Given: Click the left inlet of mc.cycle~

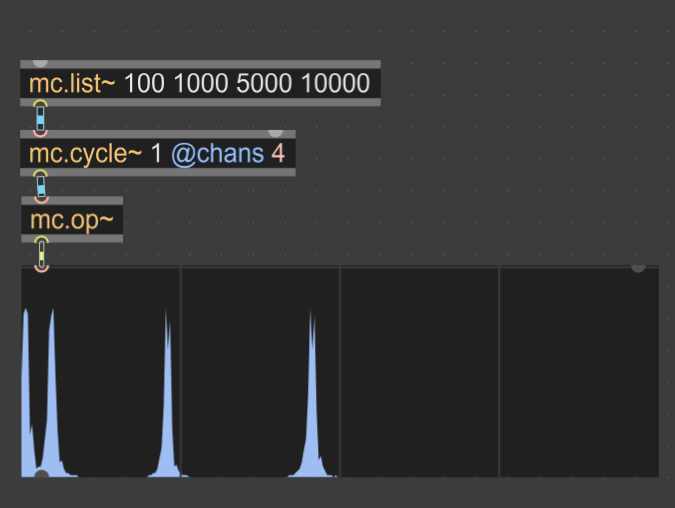Looking at the screenshot, I should coord(40,132).
